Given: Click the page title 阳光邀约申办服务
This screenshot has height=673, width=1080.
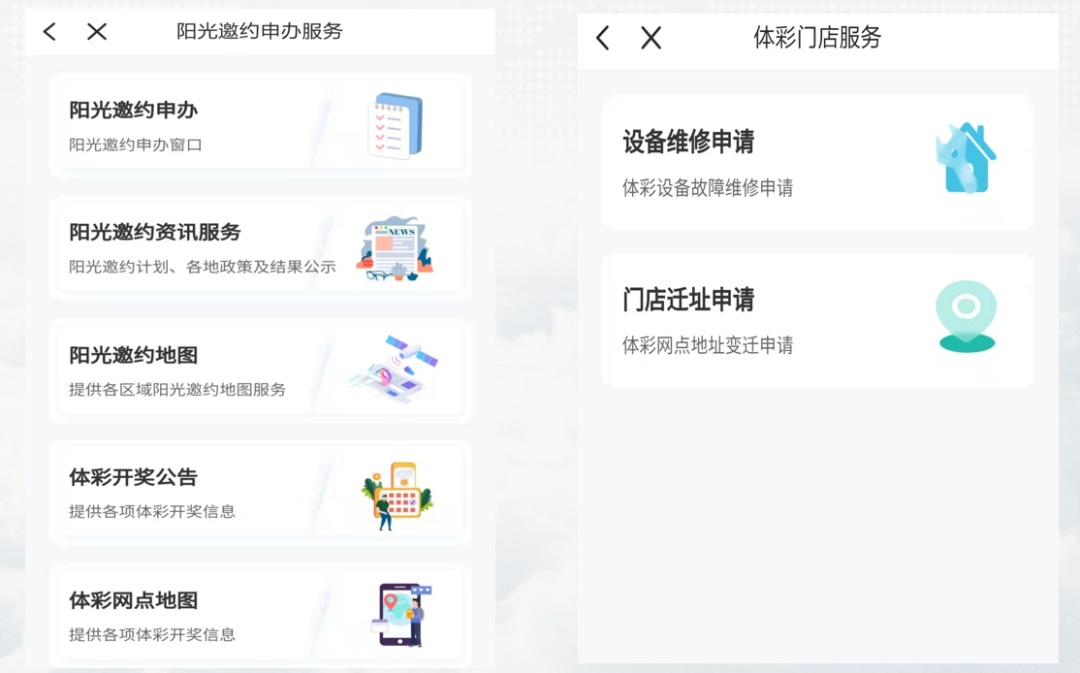Looking at the screenshot, I should 260,31.
